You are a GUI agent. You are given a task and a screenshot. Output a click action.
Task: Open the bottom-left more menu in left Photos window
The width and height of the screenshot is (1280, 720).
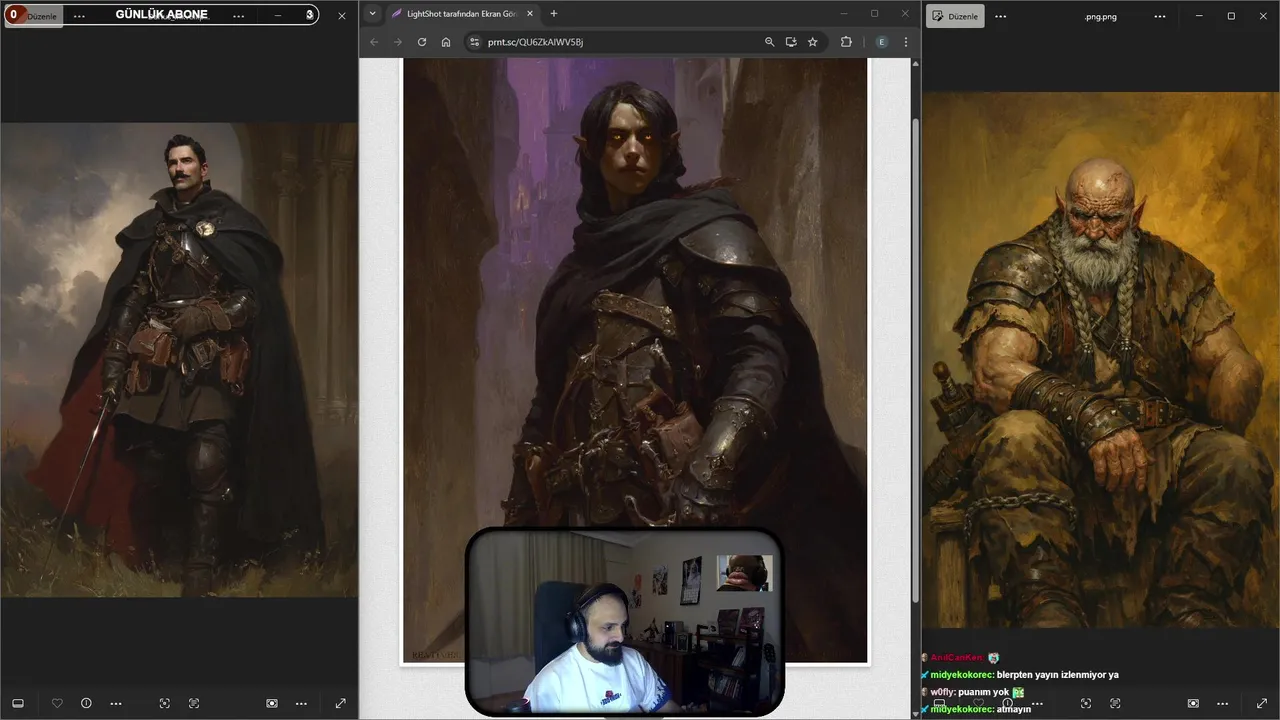tap(116, 703)
